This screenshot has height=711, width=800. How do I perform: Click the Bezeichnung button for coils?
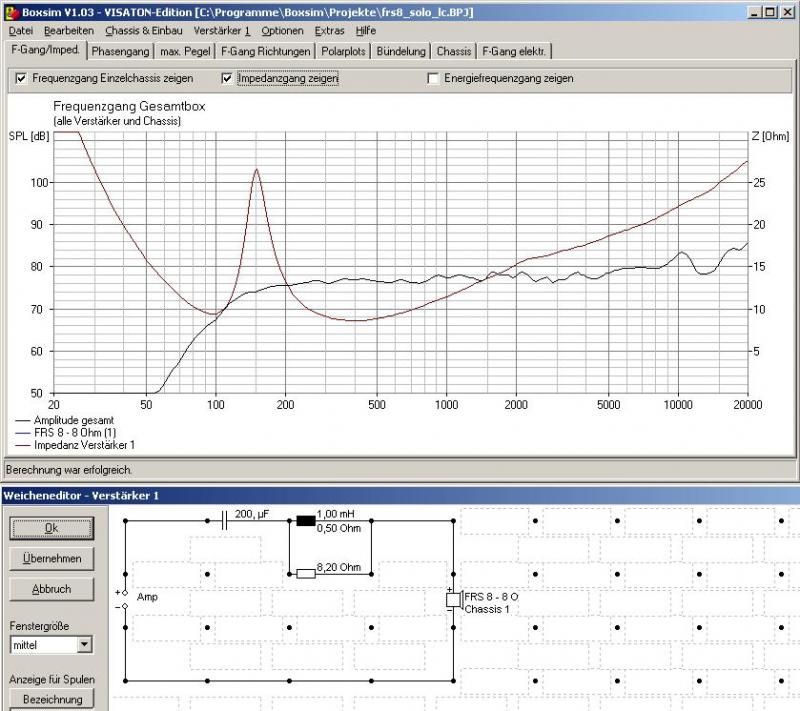point(52,699)
